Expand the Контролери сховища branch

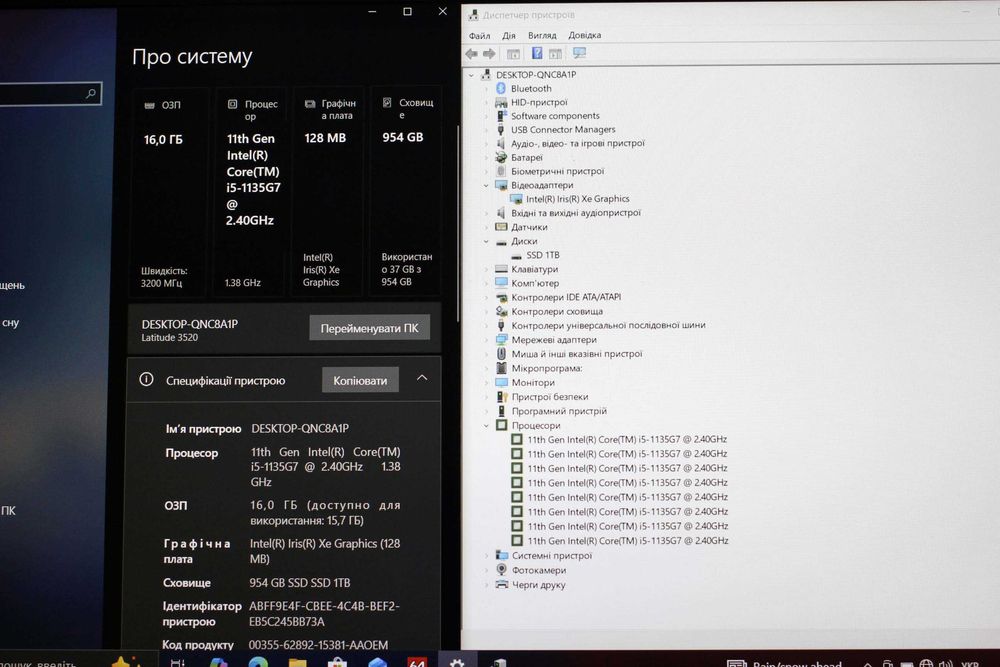point(486,311)
